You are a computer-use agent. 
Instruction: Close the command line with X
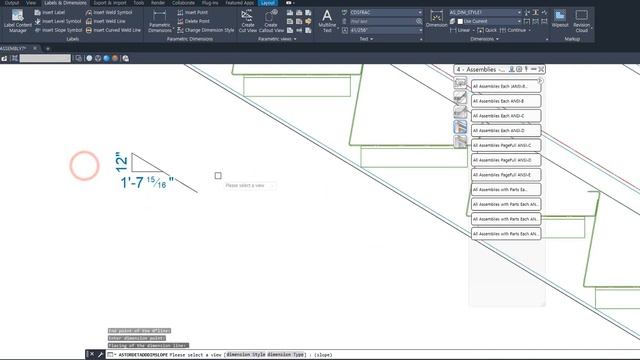[91, 354]
